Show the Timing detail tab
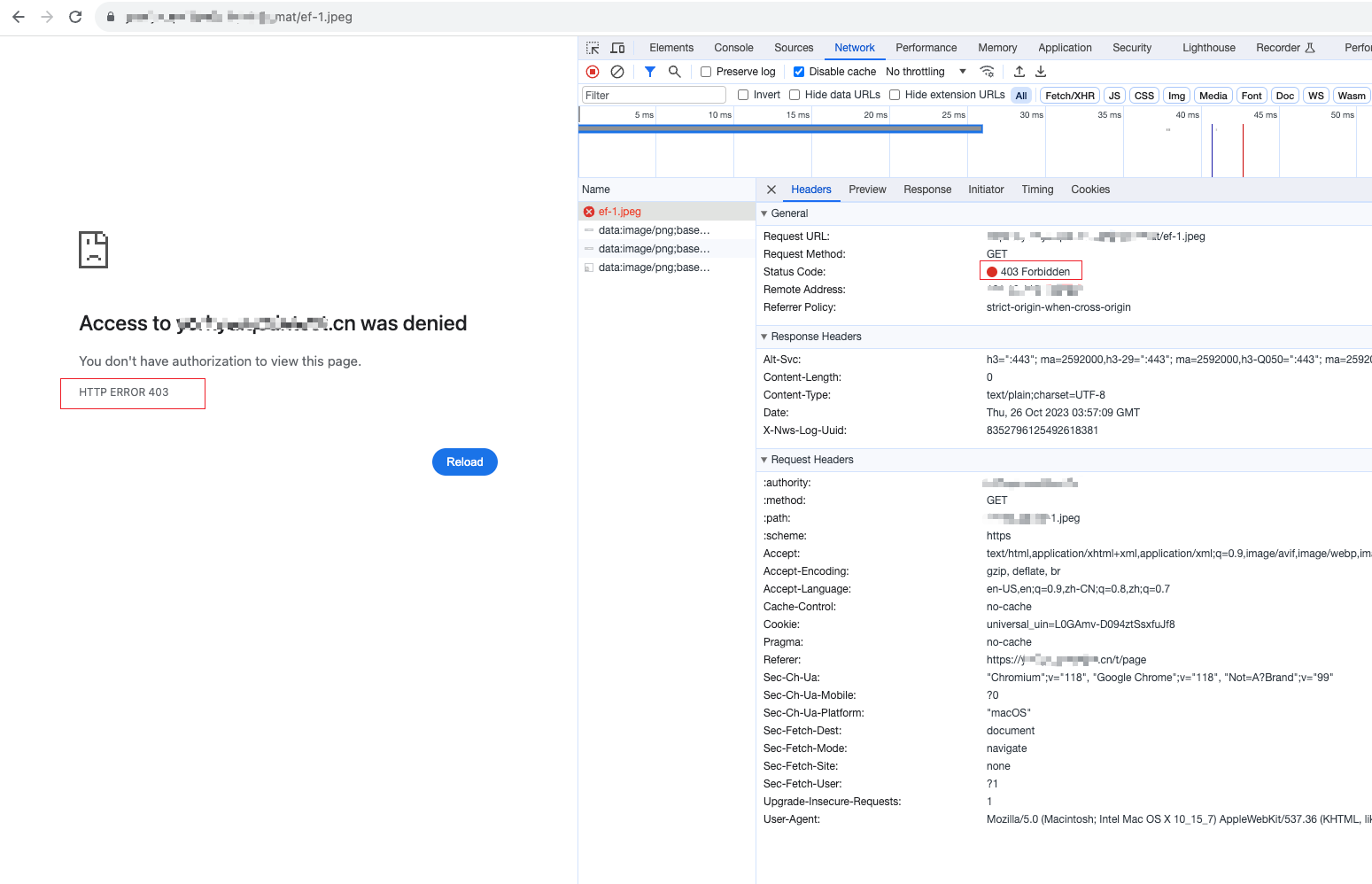Screen dimensions: 1372x884 (x=1037, y=190)
